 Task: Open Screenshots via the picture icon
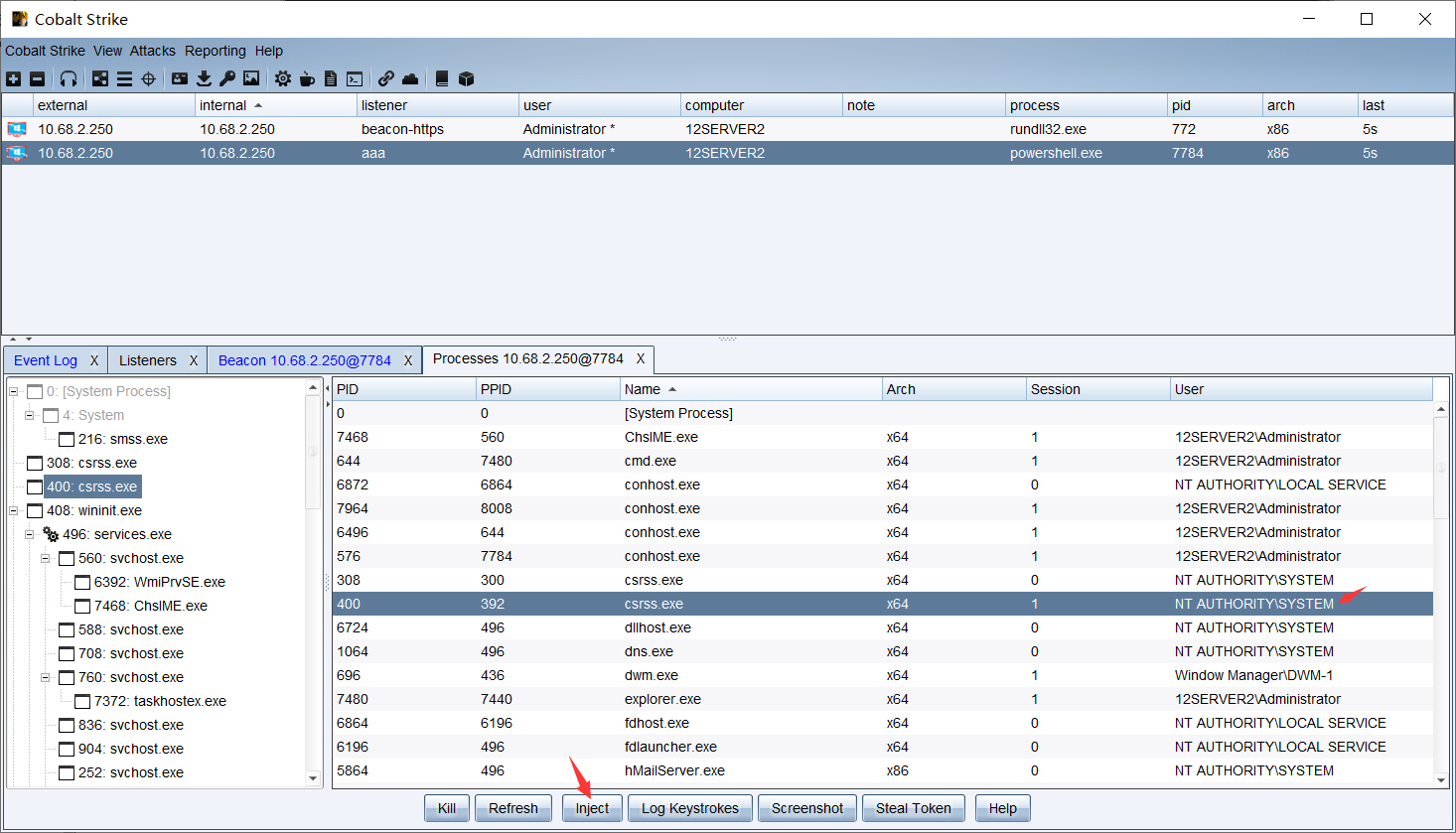click(x=251, y=78)
